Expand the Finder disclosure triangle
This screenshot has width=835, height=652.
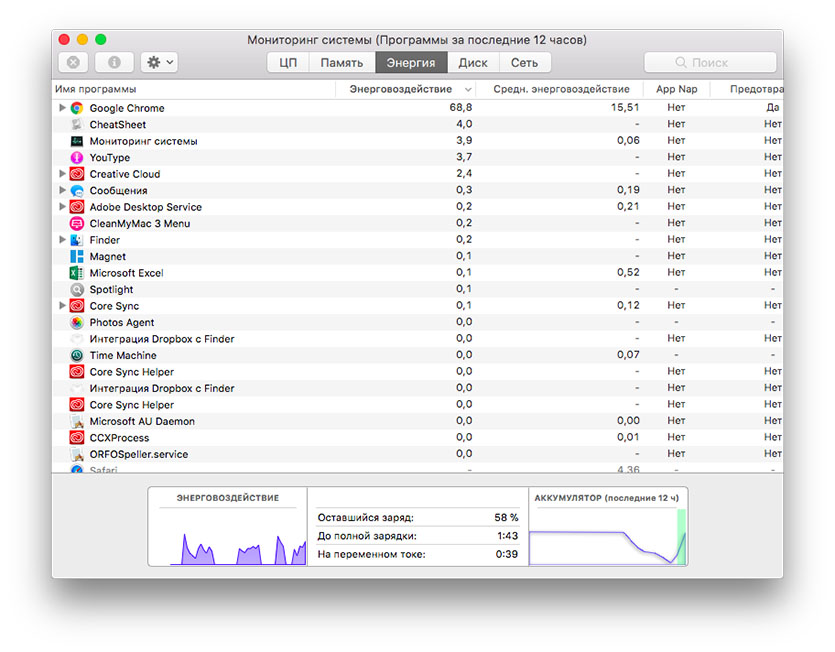pos(62,240)
